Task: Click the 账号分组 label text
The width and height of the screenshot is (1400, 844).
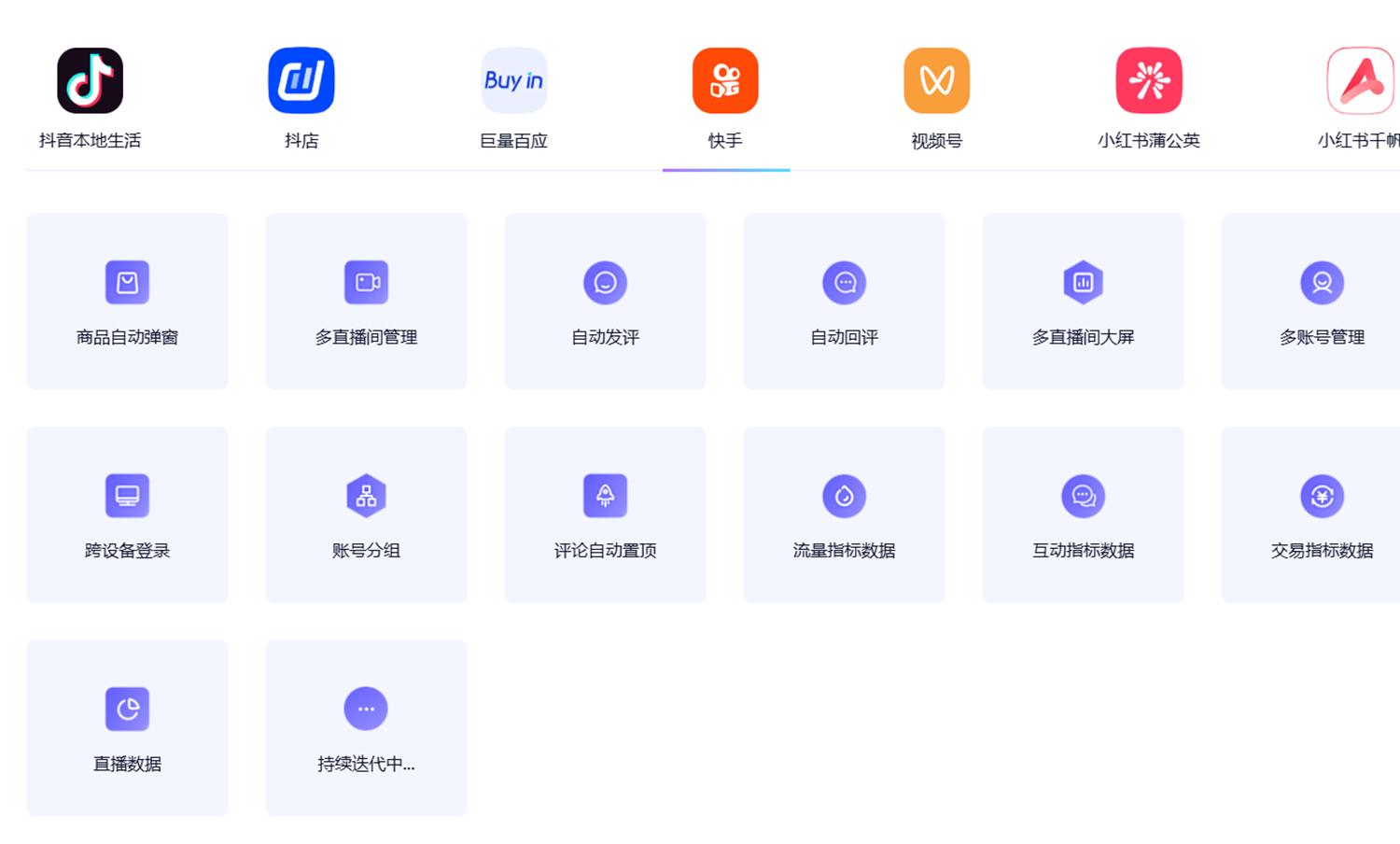Action: [x=366, y=551]
